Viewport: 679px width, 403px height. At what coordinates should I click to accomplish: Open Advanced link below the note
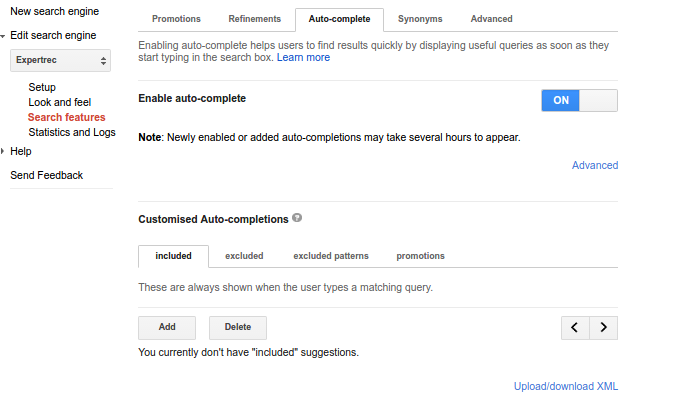594,165
